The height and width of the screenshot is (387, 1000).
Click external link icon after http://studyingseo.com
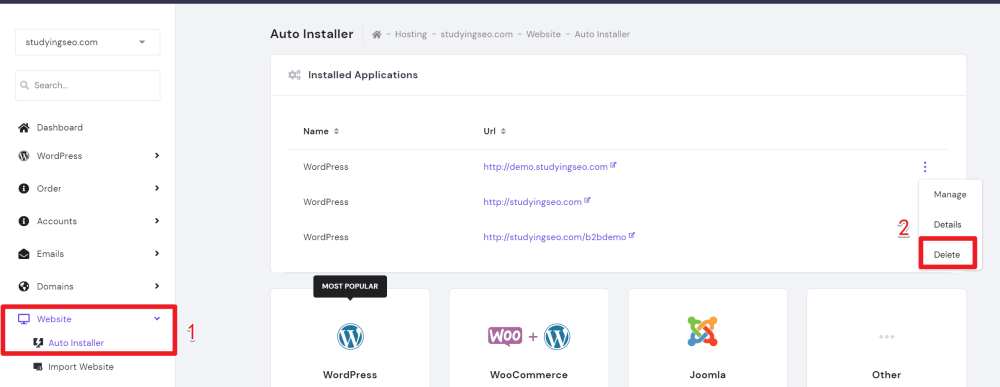pyautogui.click(x=587, y=200)
